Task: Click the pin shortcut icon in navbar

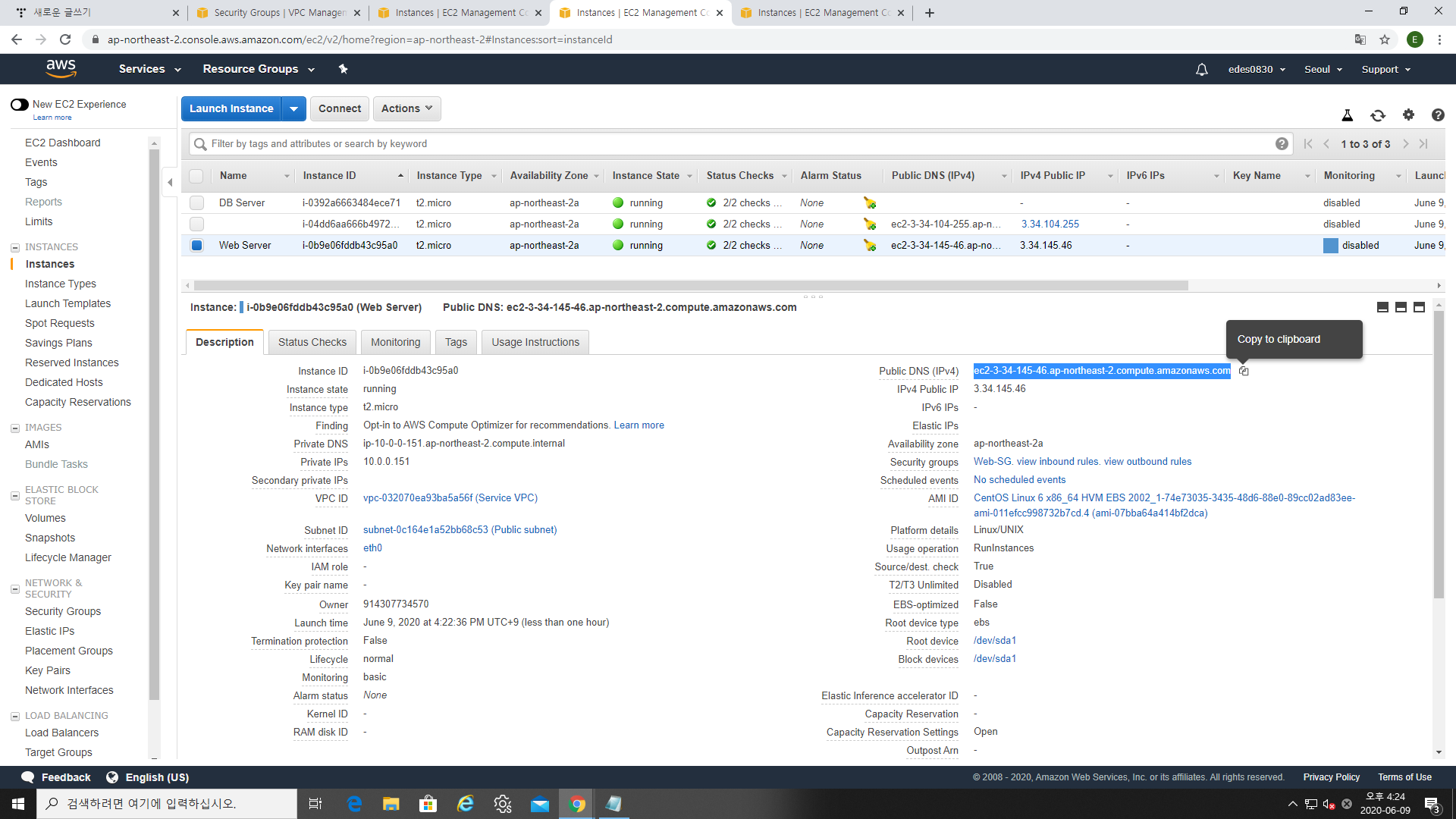Action: (343, 69)
